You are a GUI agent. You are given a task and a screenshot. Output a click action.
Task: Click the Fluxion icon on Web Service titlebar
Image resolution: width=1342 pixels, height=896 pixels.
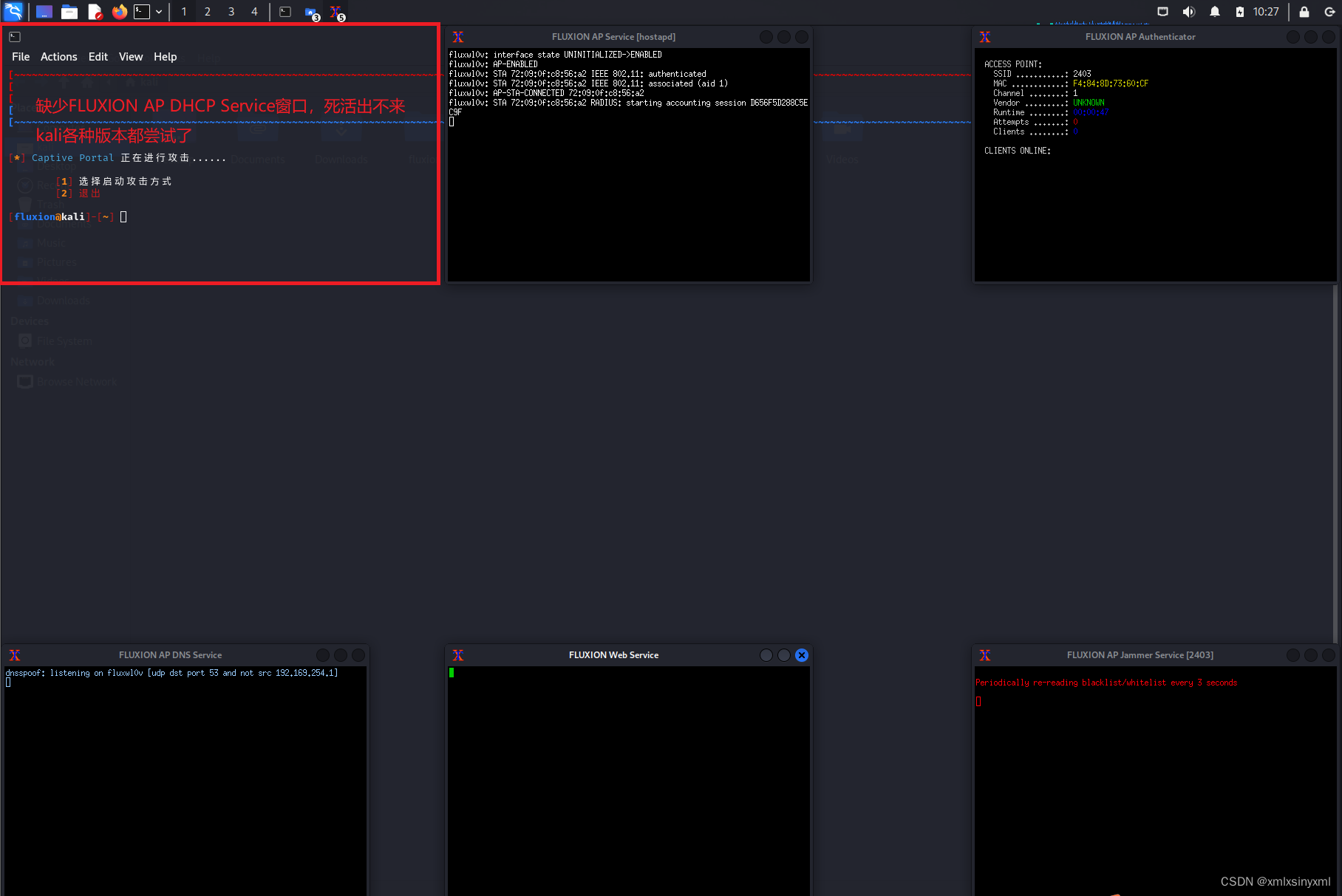click(x=458, y=654)
